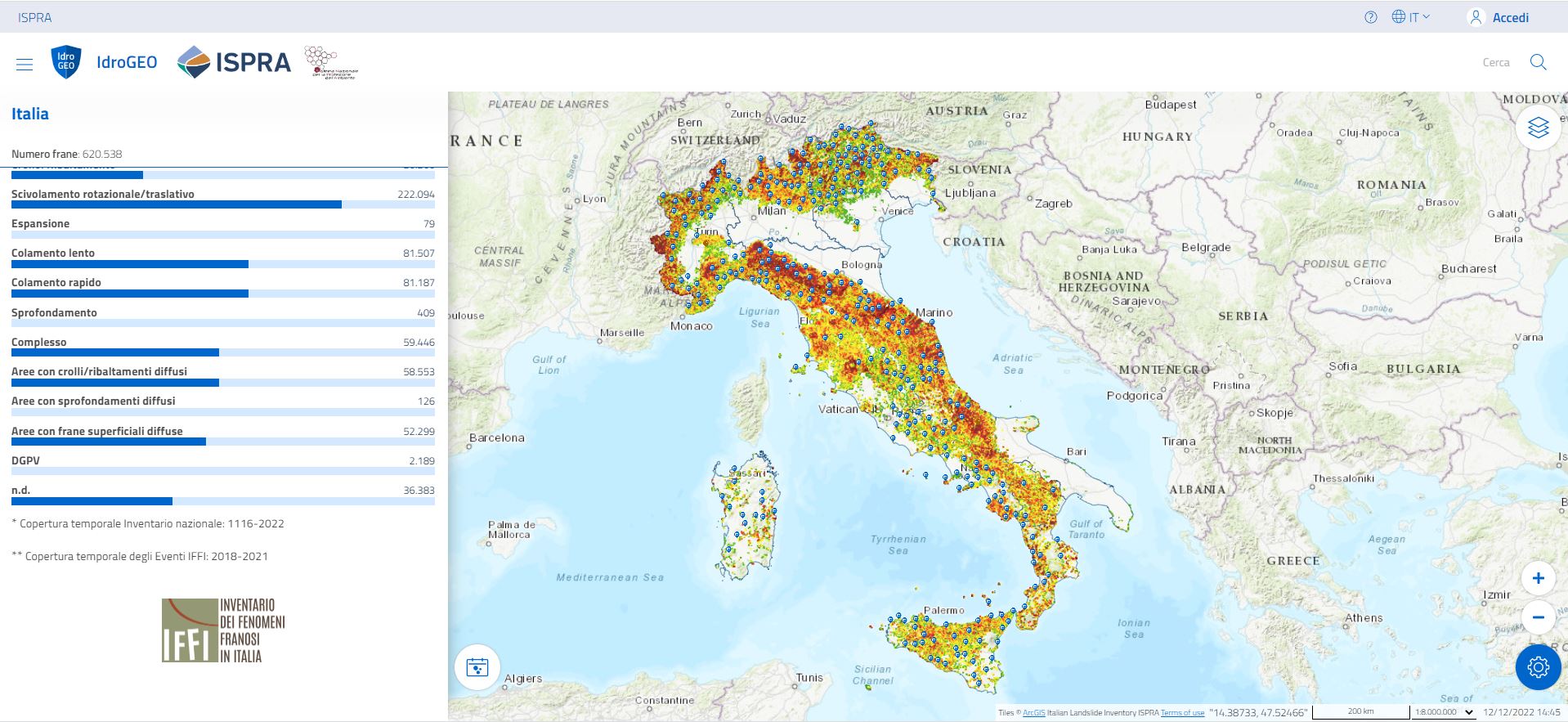Click the help question mark icon
This screenshot has height=722, width=1568.
(1371, 17)
